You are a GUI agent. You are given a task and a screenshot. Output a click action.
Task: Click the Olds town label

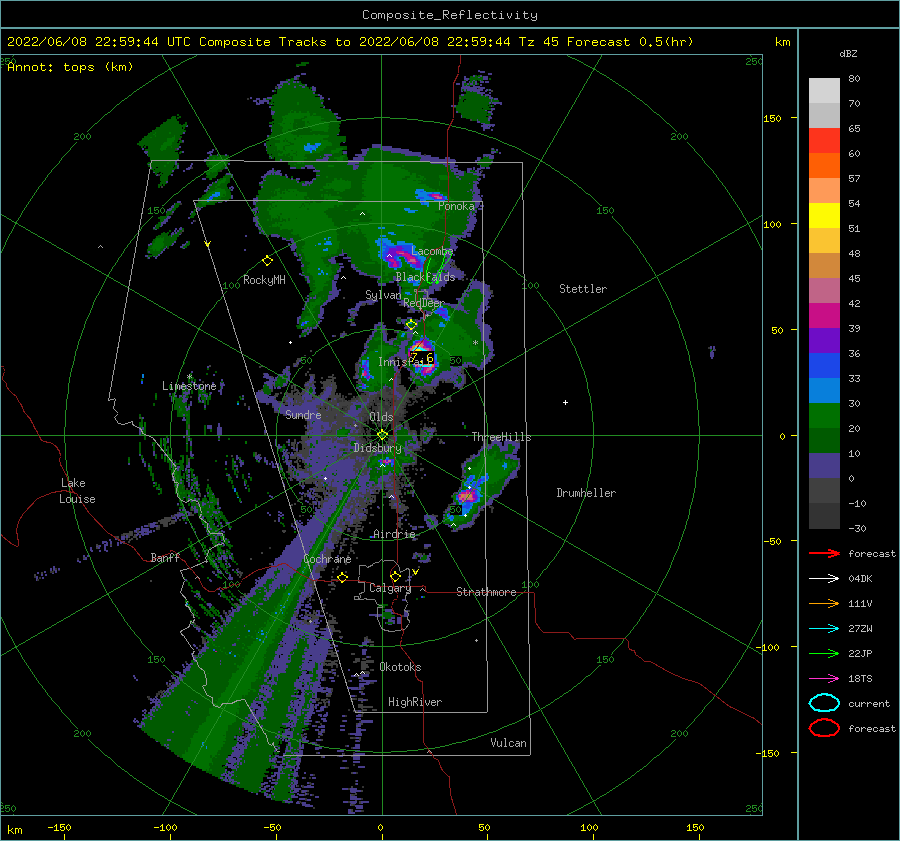pyautogui.click(x=381, y=417)
